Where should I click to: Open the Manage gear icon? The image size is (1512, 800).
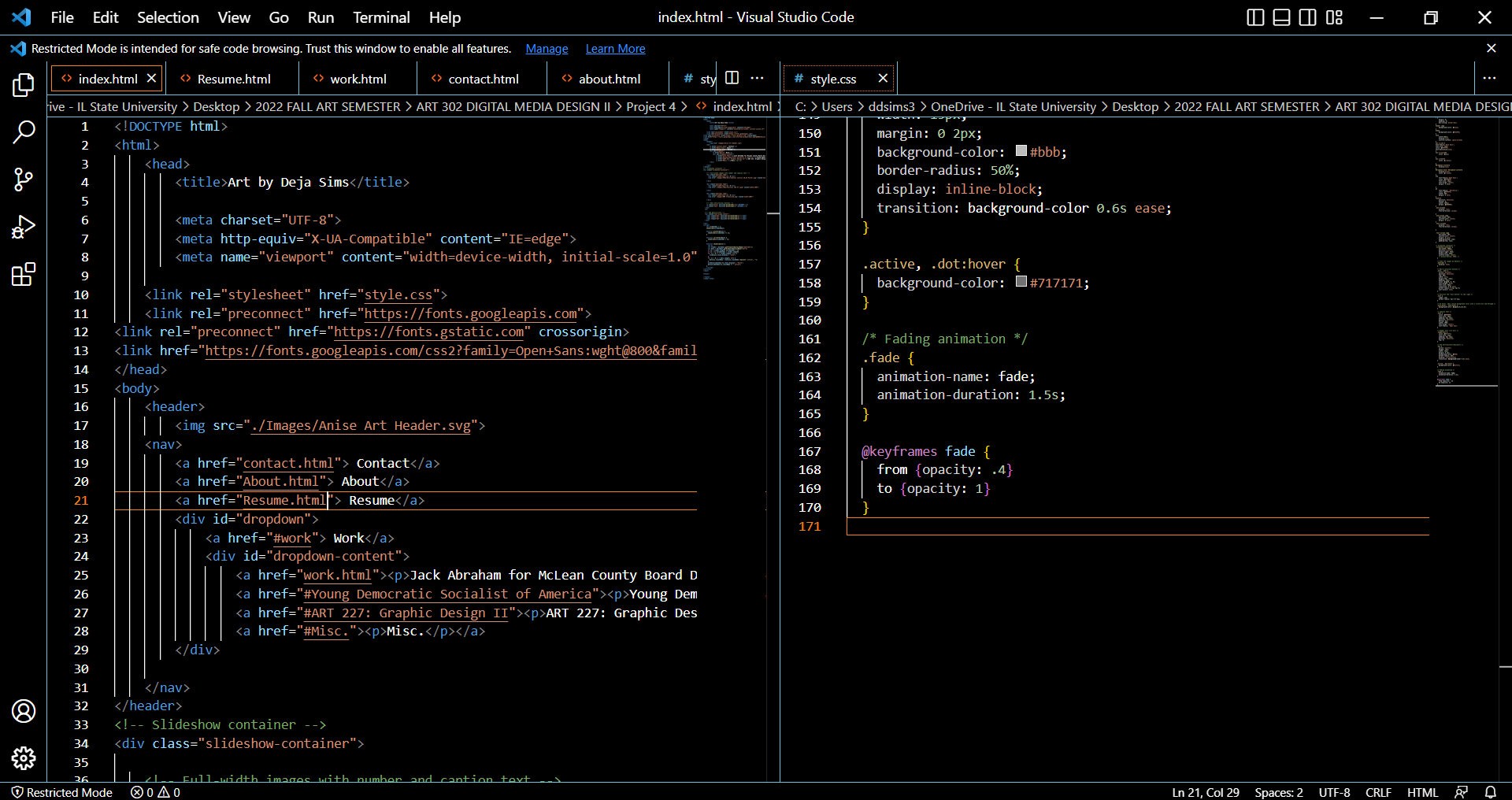click(24, 758)
